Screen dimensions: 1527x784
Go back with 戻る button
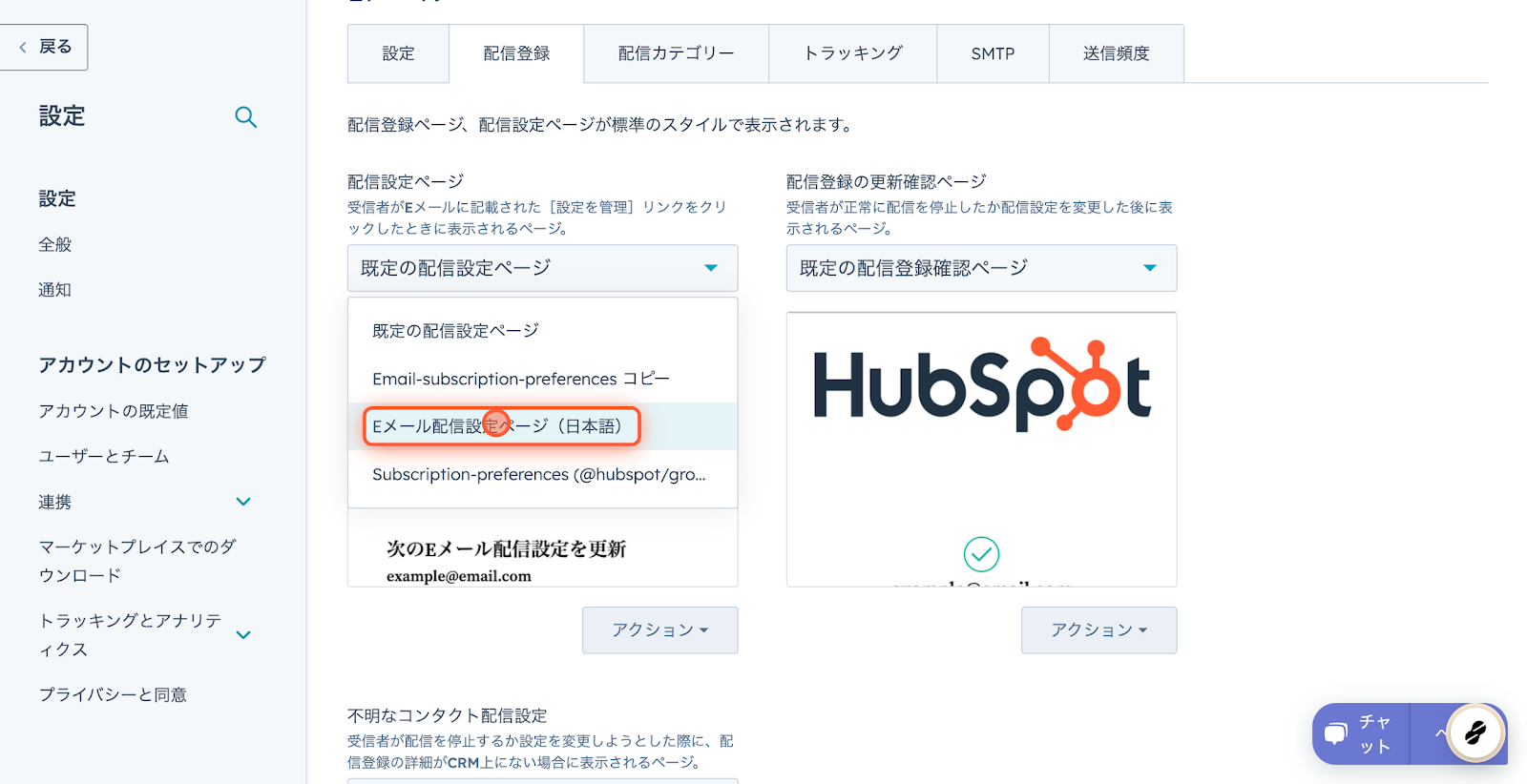(x=44, y=47)
